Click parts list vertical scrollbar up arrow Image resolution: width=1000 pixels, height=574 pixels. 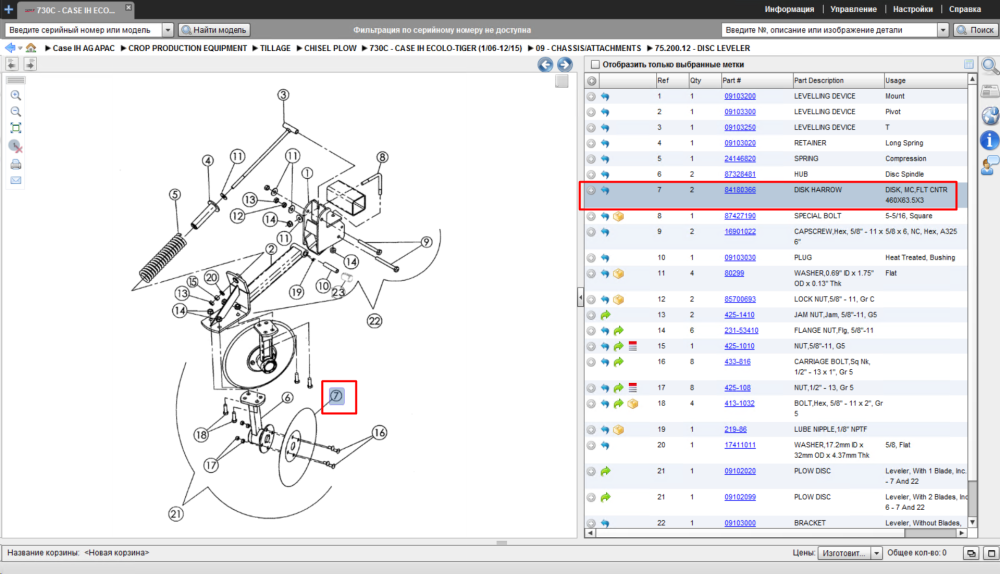click(972, 79)
